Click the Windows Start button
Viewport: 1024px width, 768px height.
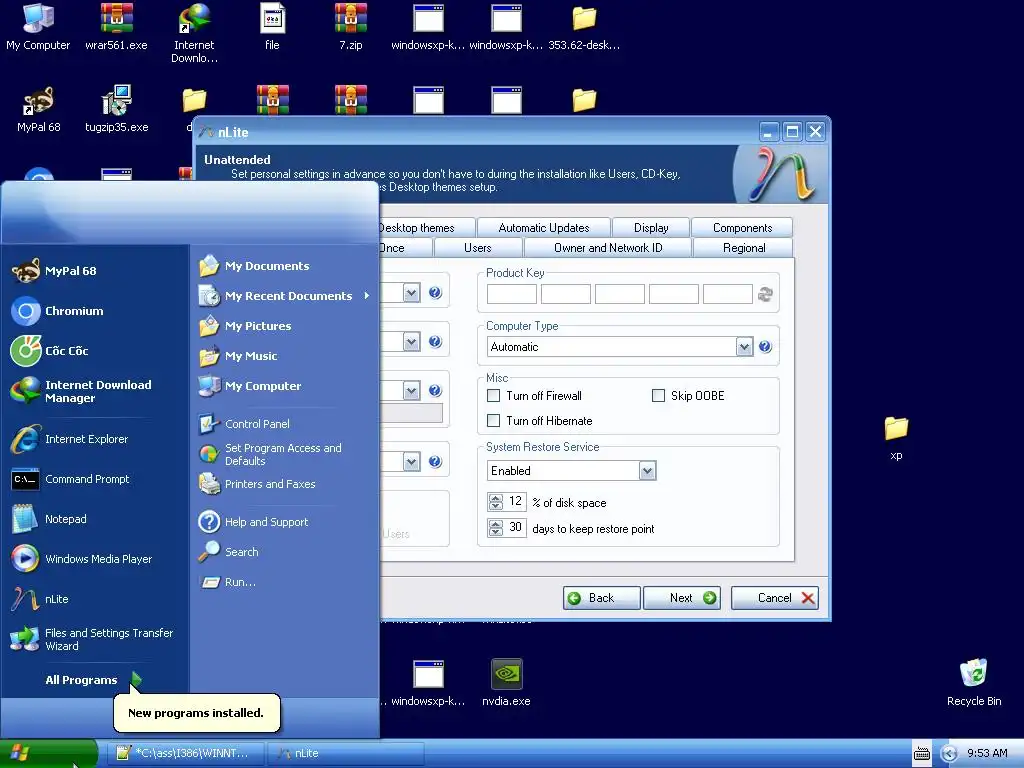tap(48, 754)
